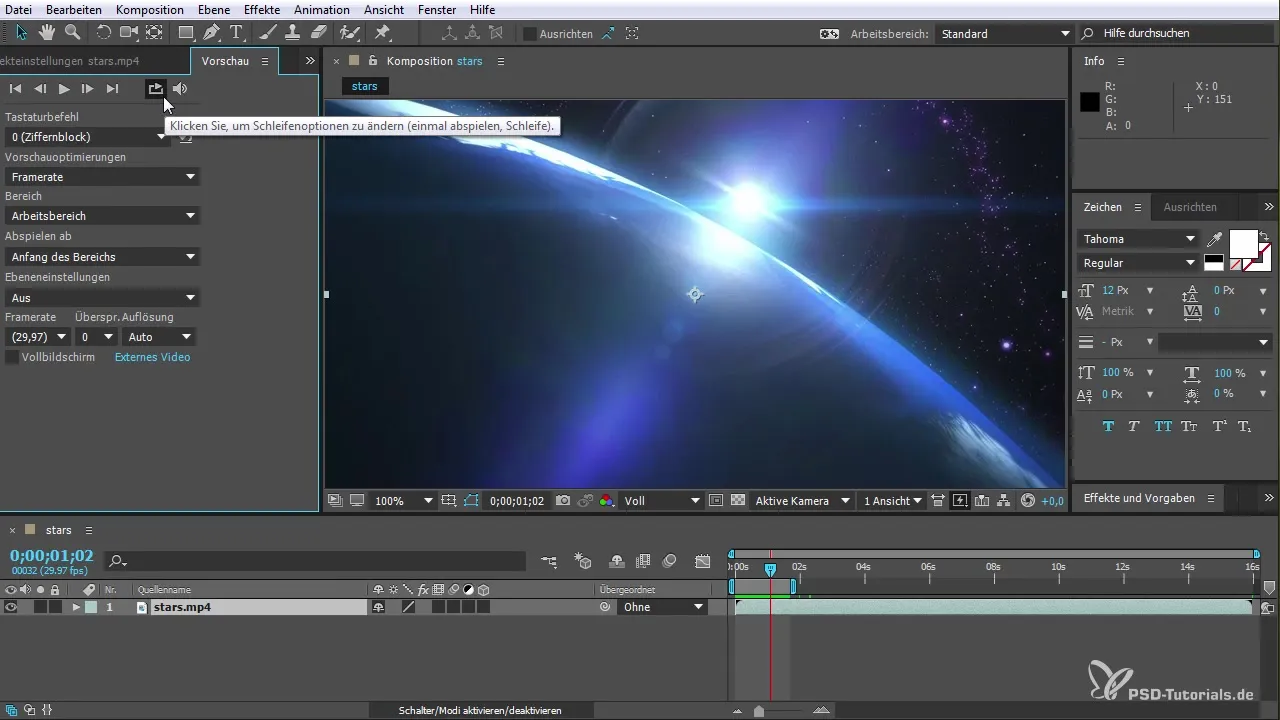
Task: Open the channel and color management icon
Action: pos(606,501)
